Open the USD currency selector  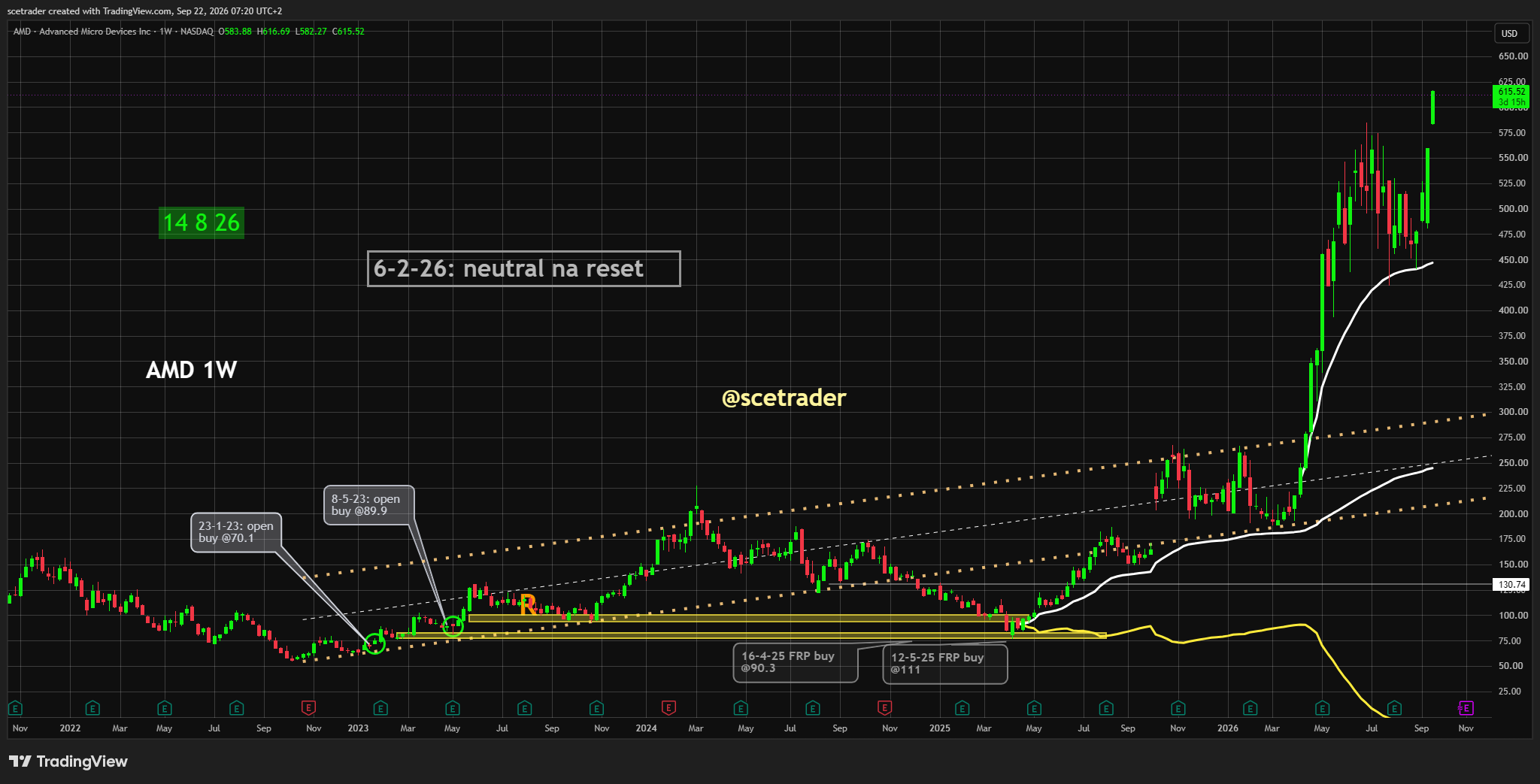tap(1510, 33)
